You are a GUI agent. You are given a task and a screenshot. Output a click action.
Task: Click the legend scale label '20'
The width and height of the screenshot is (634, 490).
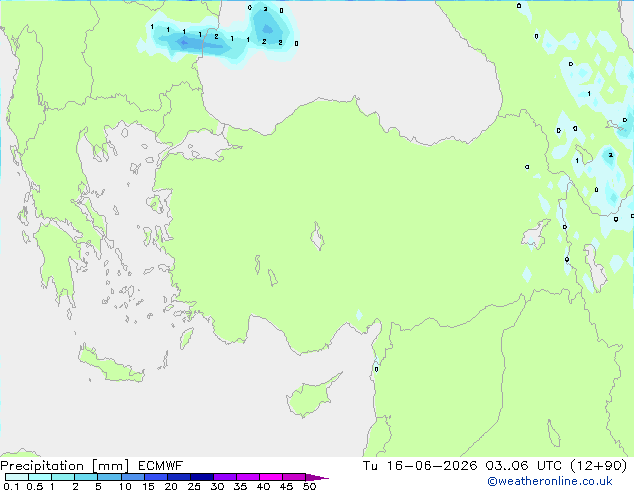point(171,486)
